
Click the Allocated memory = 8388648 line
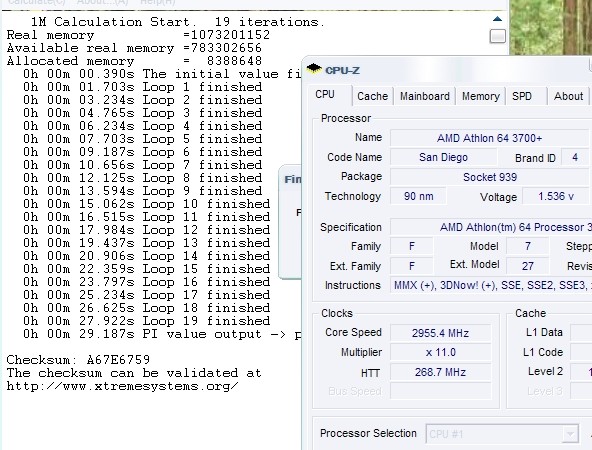pyautogui.click(x=134, y=61)
